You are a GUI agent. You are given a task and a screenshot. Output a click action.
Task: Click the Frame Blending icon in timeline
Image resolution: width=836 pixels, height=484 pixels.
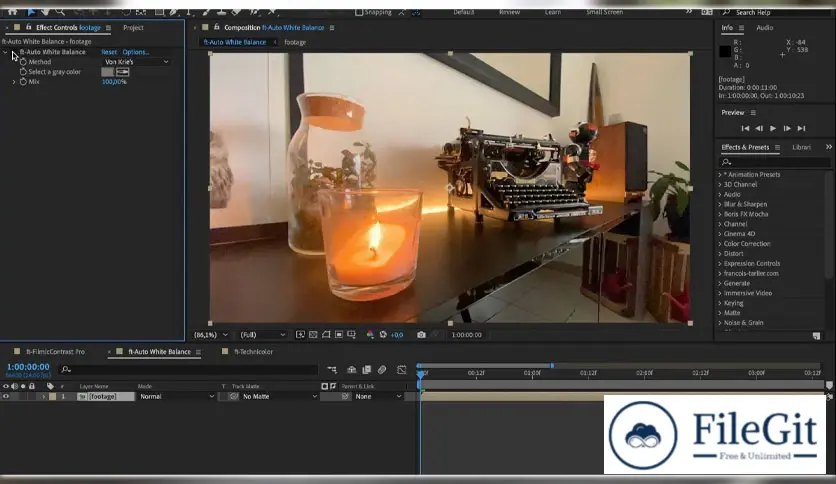(367, 369)
